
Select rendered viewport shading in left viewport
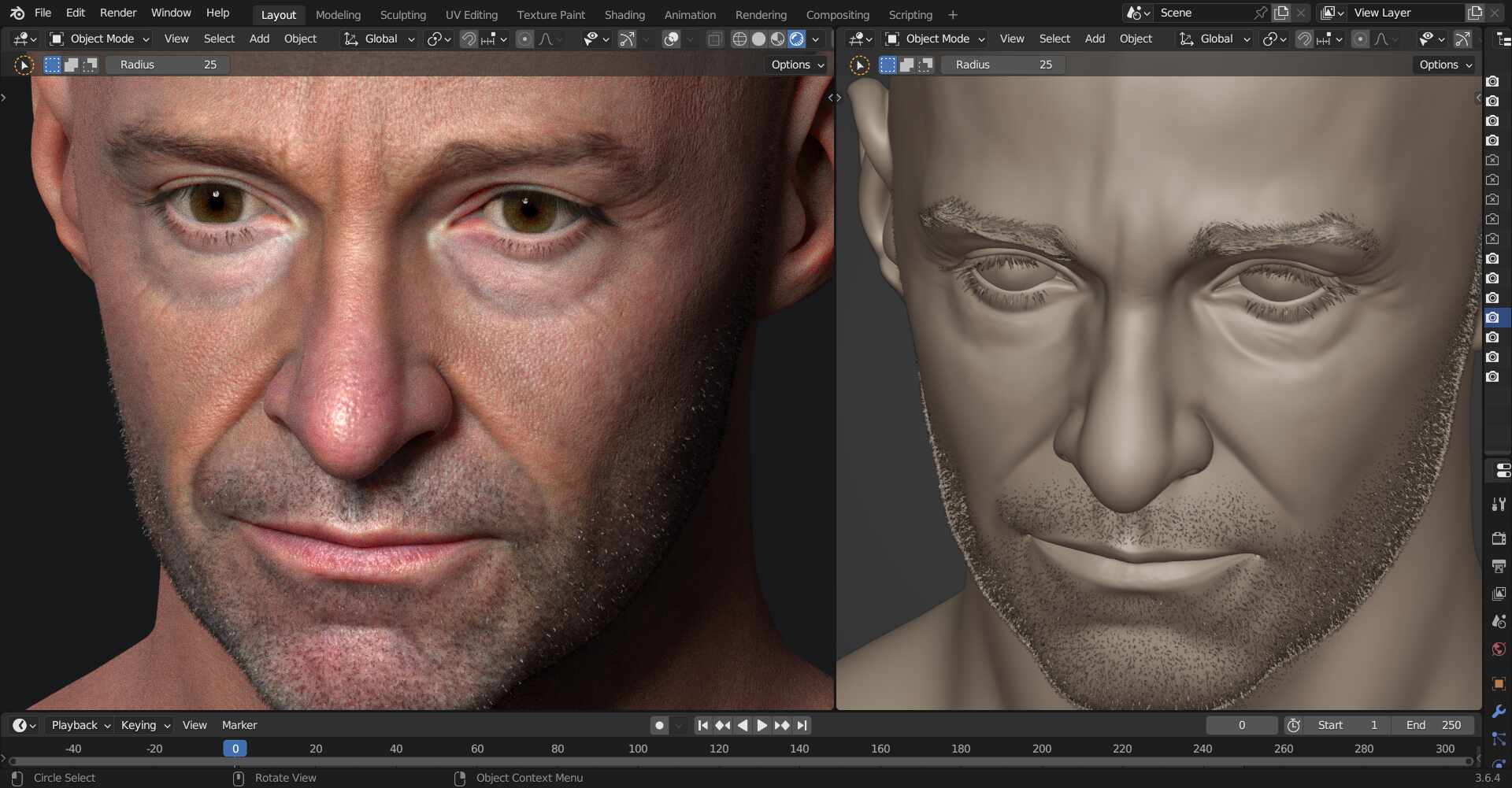pos(797,39)
